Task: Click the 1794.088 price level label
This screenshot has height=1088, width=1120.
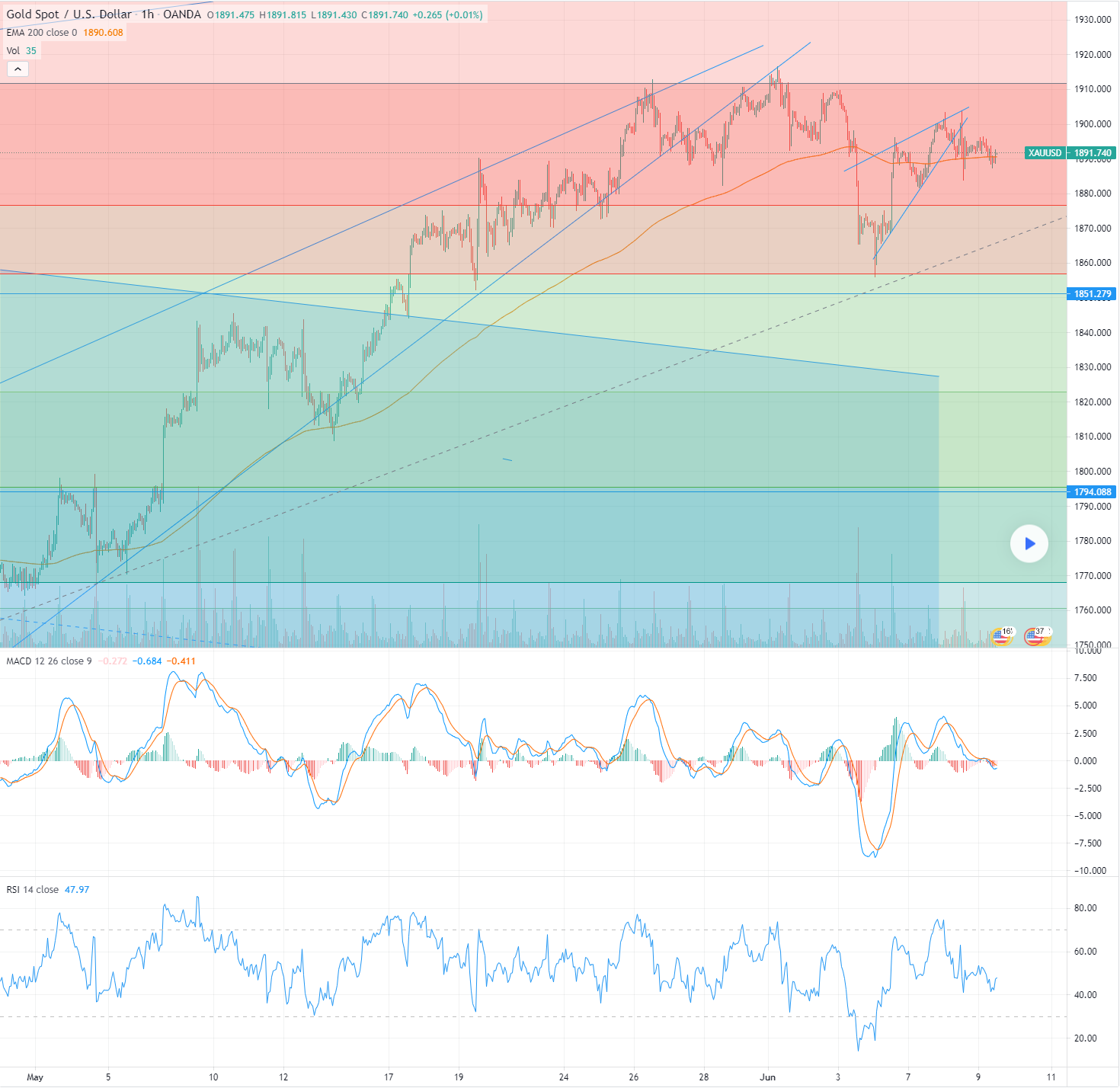Action: (1092, 492)
